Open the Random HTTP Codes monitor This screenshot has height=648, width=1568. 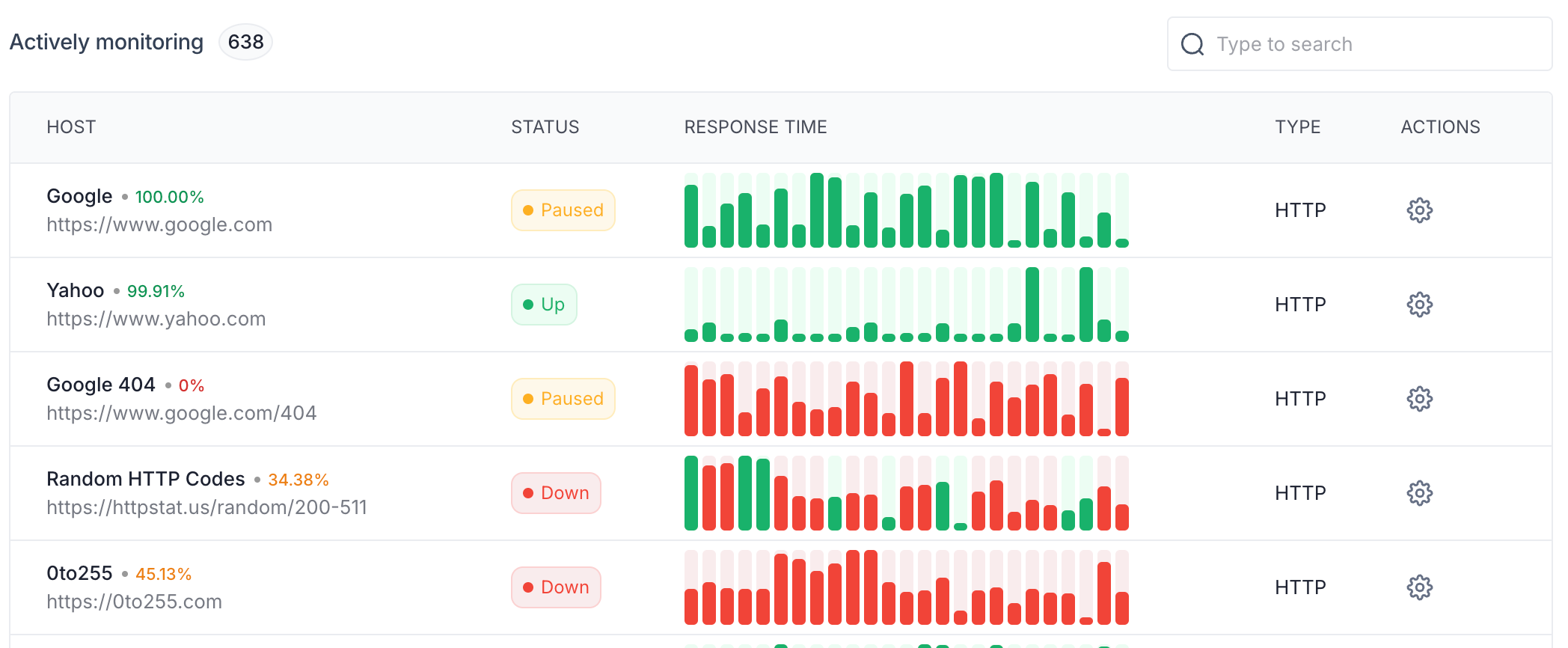tap(146, 479)
